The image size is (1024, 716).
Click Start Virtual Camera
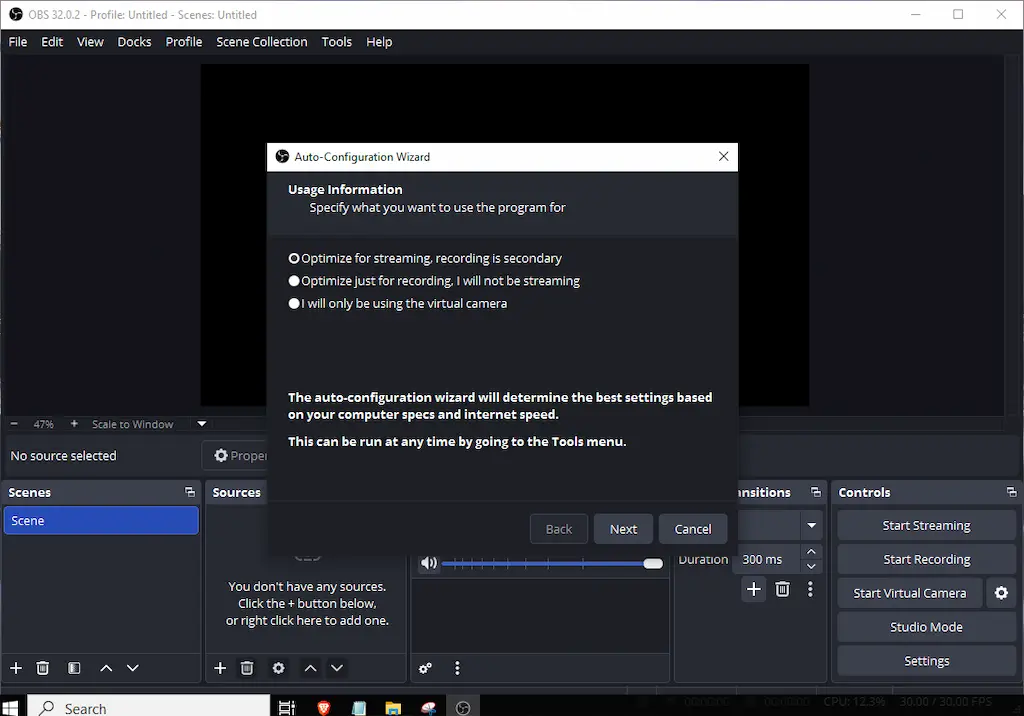910,593
